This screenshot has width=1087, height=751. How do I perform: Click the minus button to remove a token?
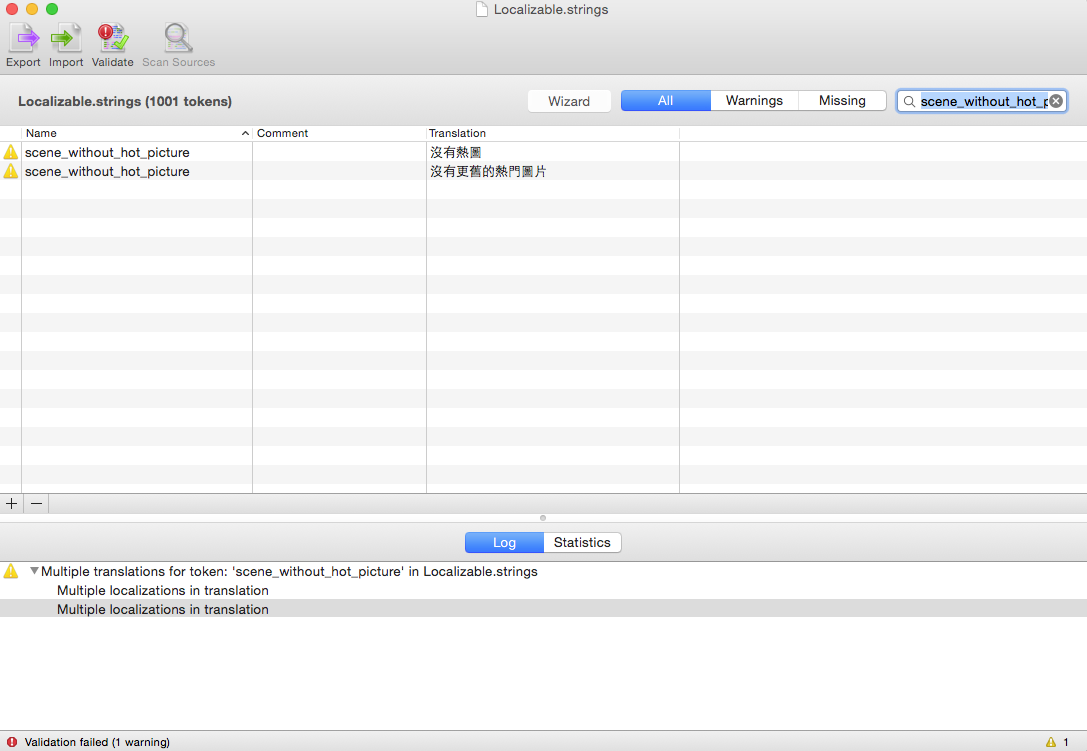[36, 504]
